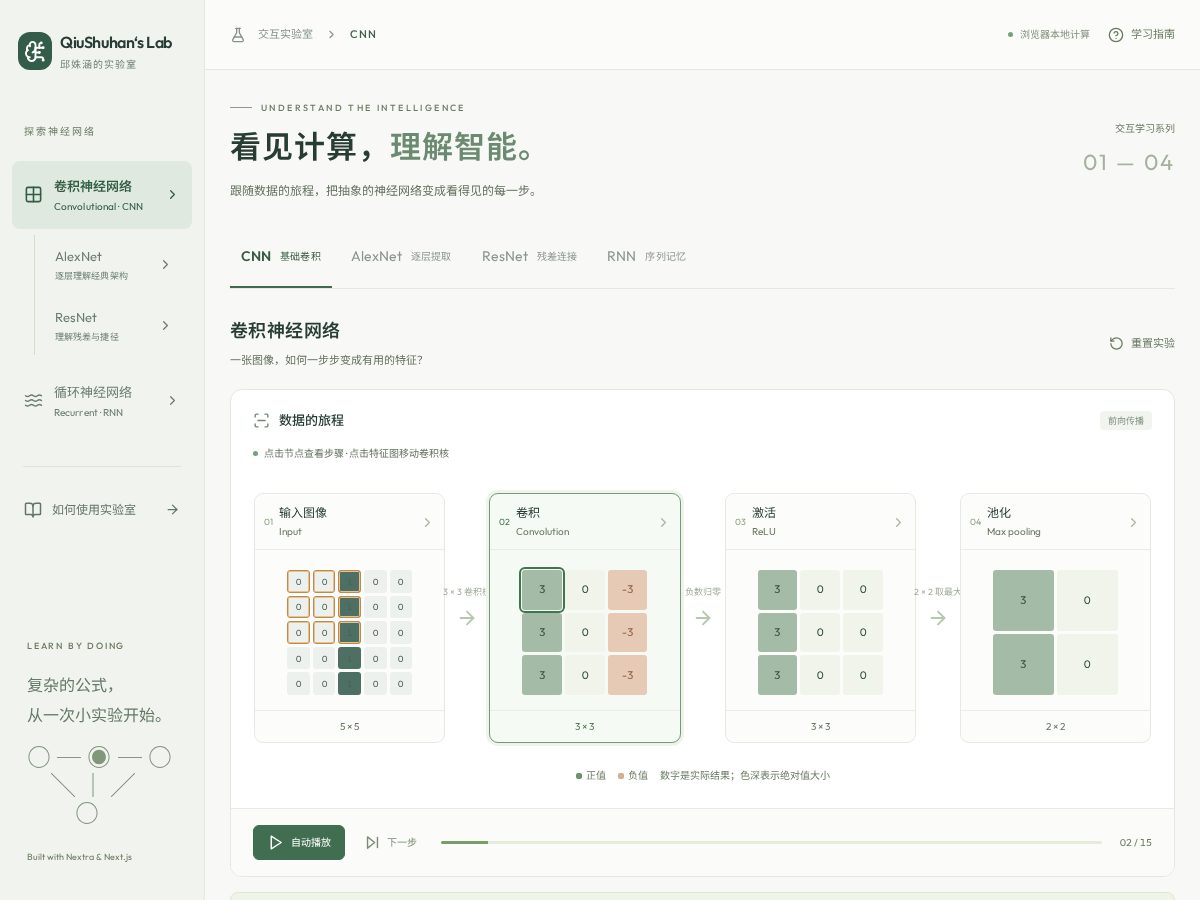
Task: Click the 2×2 size label
Action: [x=1055, y=727]
